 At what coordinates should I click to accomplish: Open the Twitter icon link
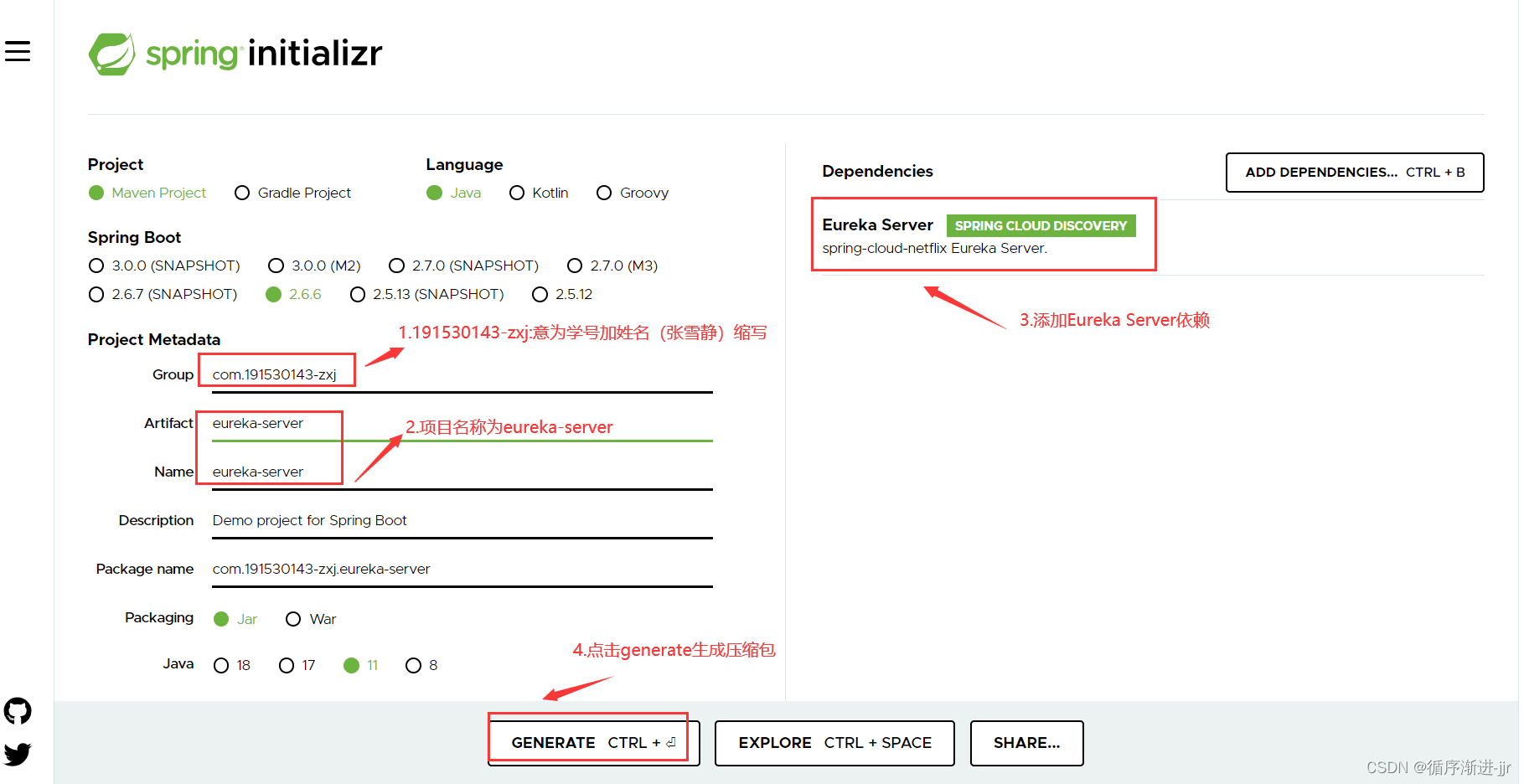18,754
